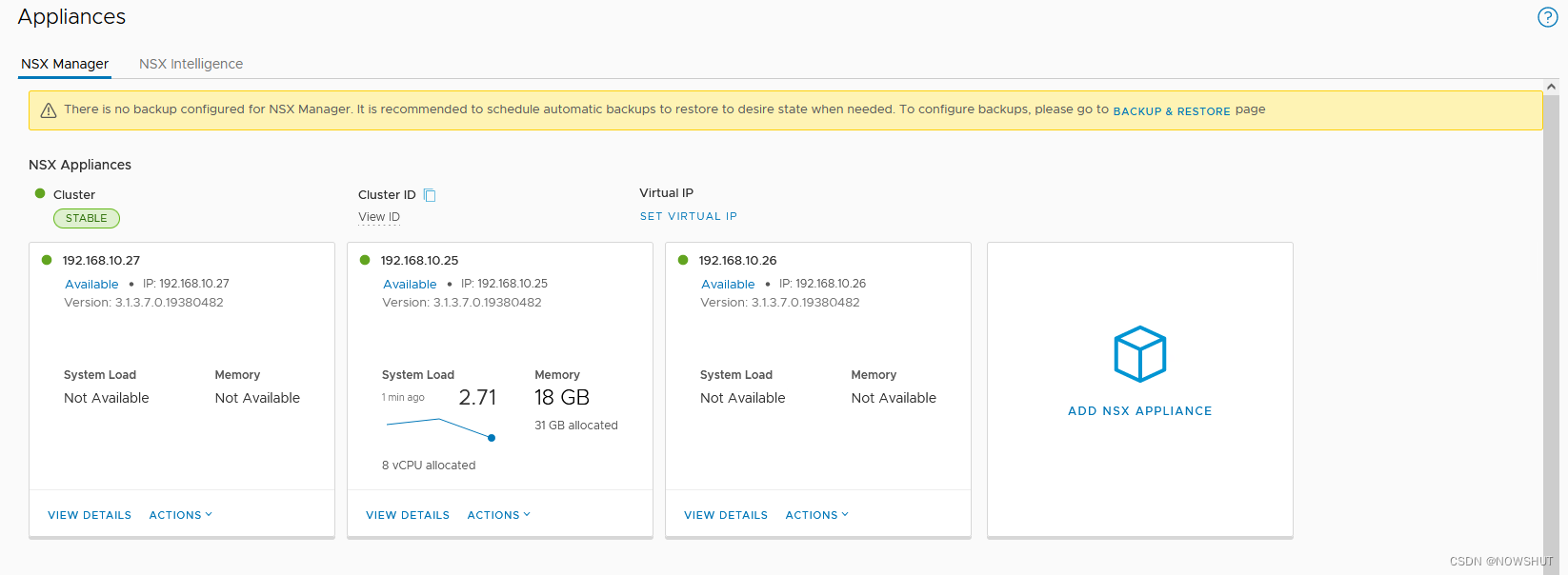
Task: Copy the Cluster ID with the clipboard icon
Action: pyautogui.click(x=430, y=195)
